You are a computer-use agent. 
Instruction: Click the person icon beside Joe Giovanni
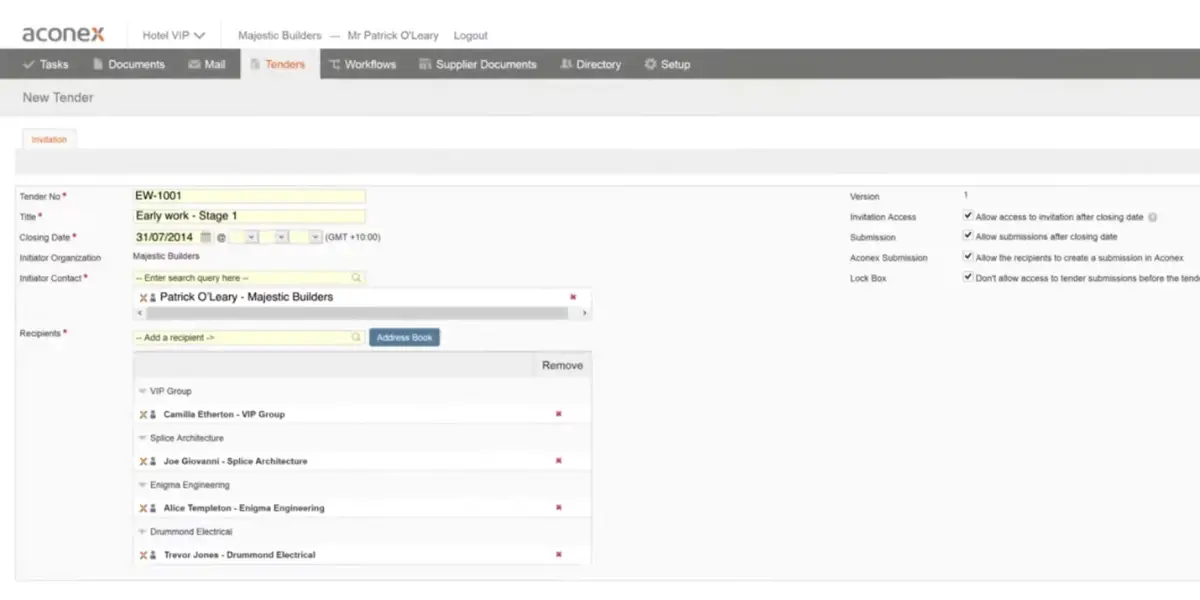[153, 461]
